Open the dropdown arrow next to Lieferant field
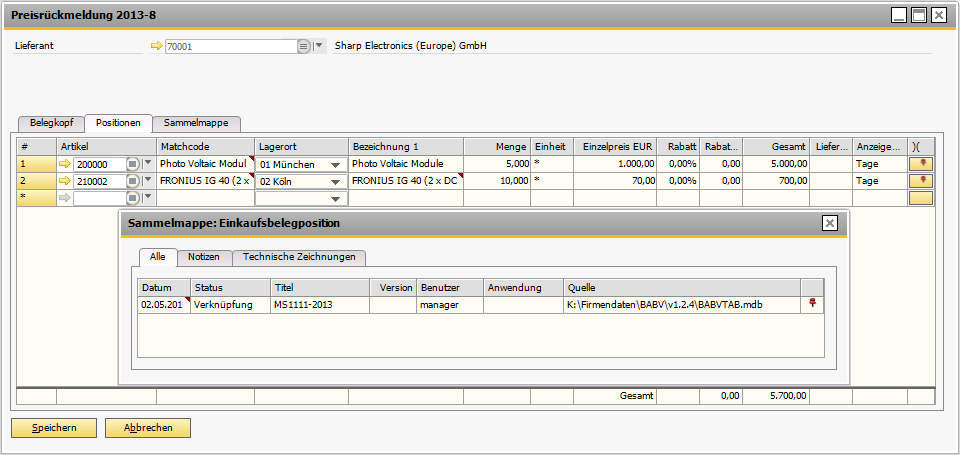The width and height of the screenshot is (960, 455). click(319, 46)
